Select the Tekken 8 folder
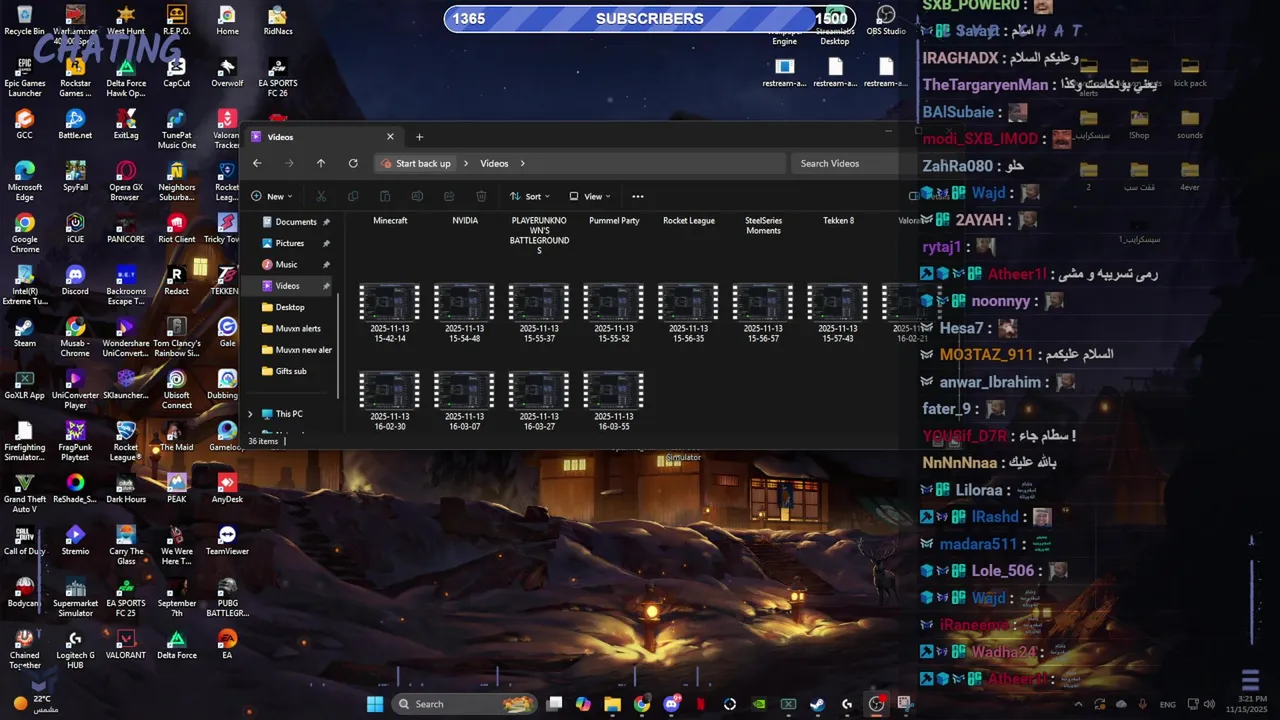 click(838, 221)
